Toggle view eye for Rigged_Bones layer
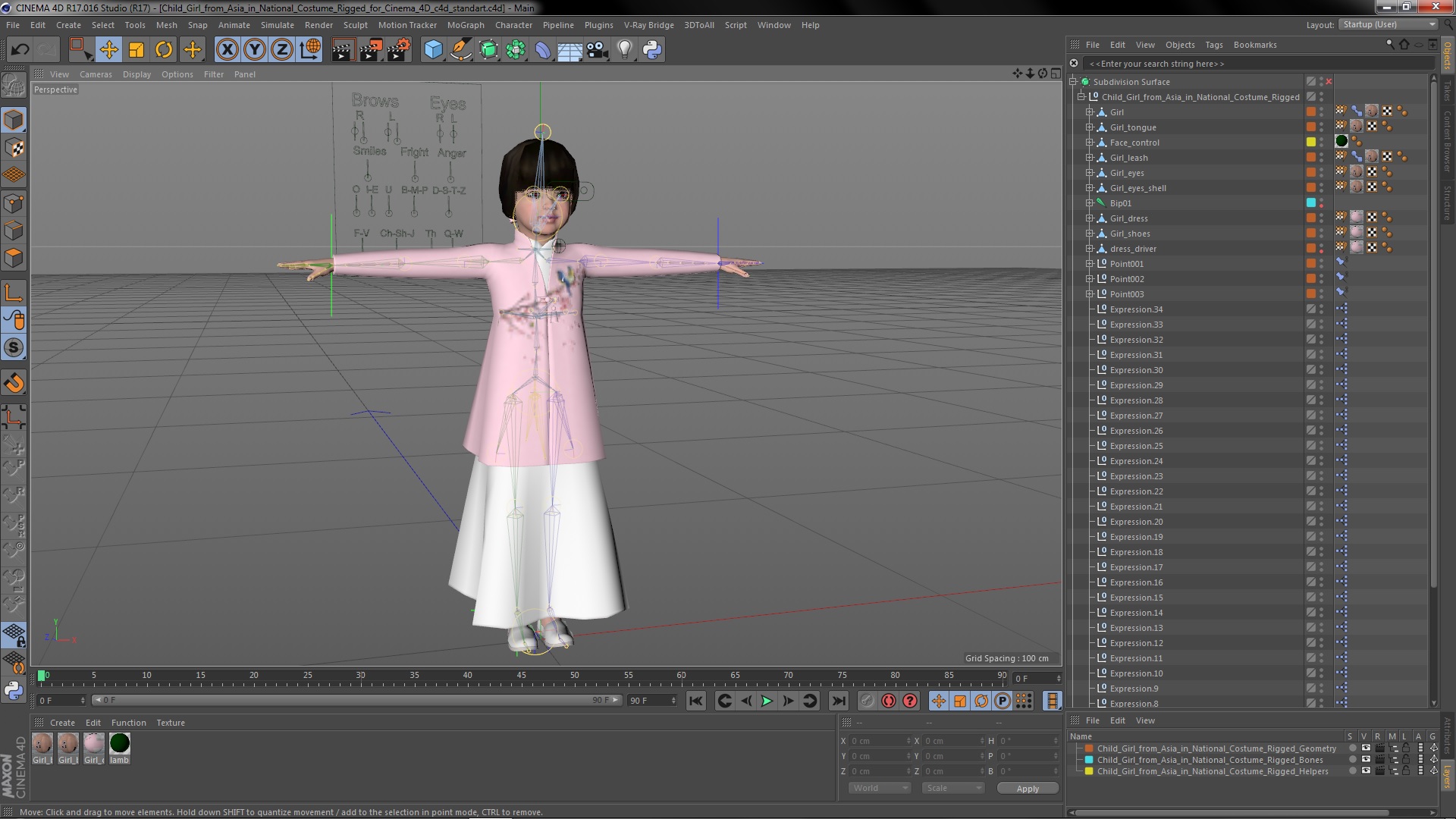This screenshot has width=1456, height=819. [x=1366, y=760]
